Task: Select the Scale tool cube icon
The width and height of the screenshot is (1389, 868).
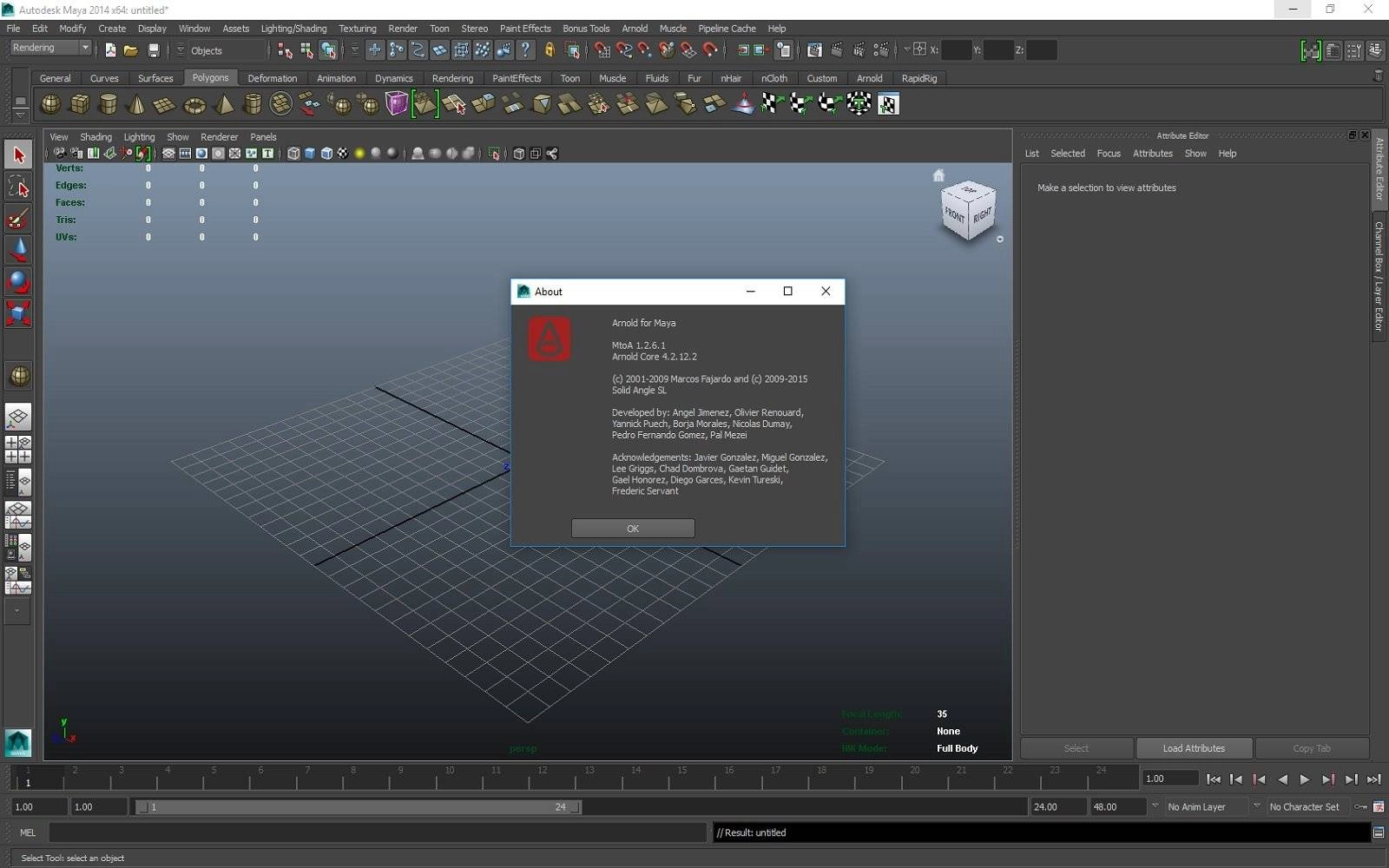Action: [18, 312]
